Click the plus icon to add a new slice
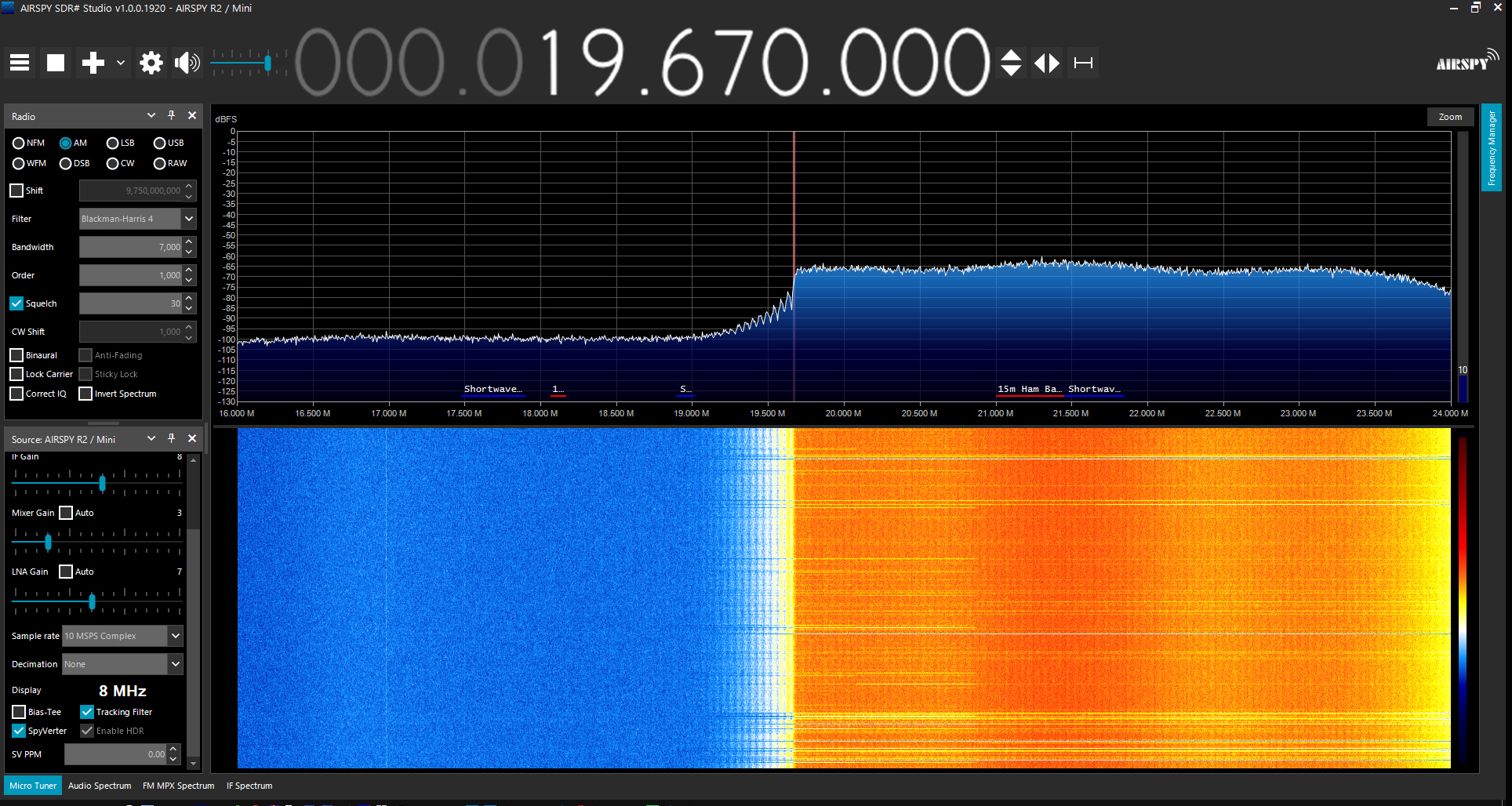This screenshot has width=1512, height=806. tap(93, 63)
